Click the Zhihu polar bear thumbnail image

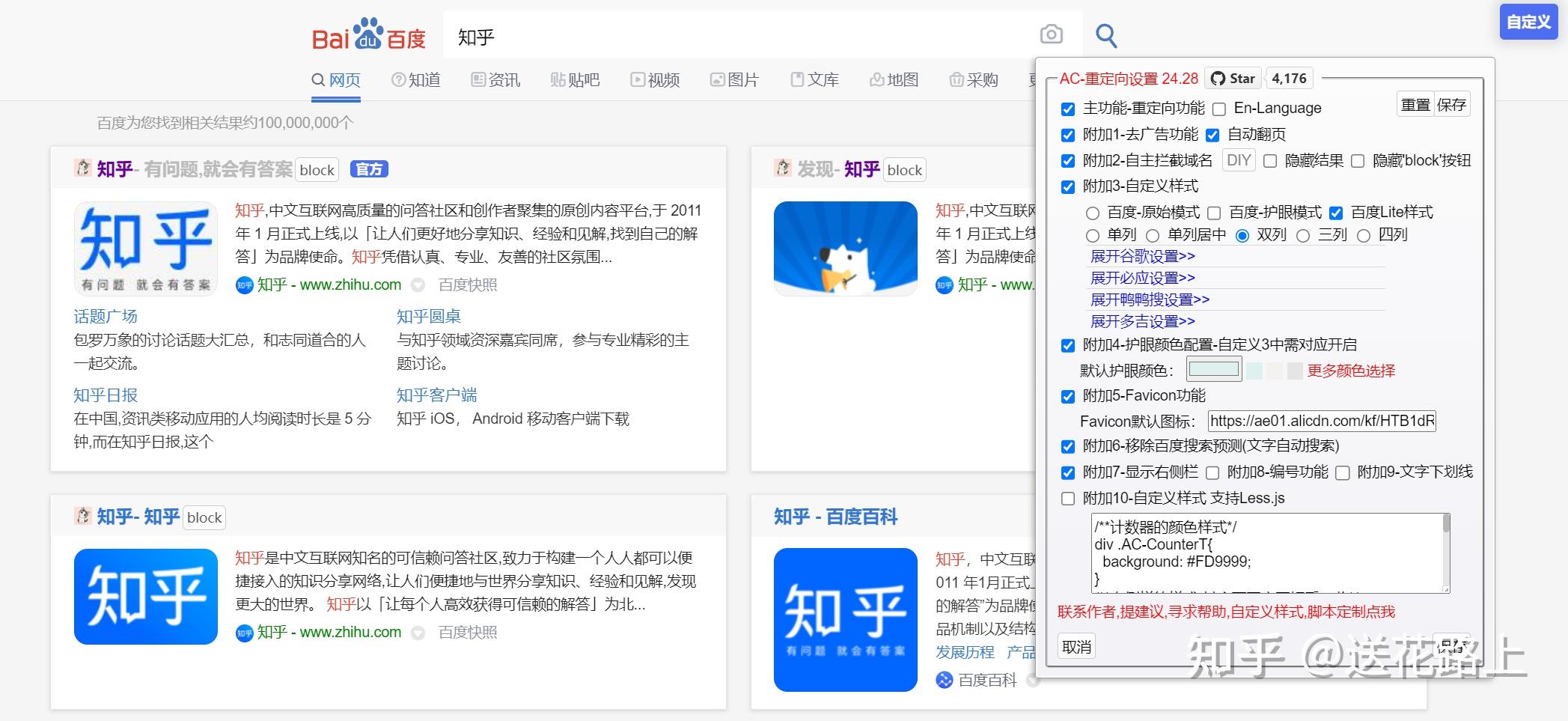[x=846, y=249]
